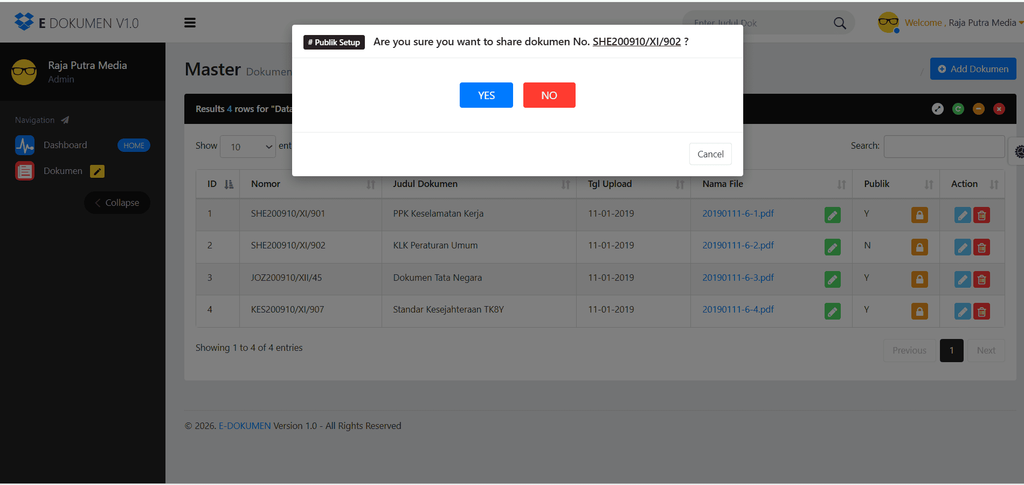
Task: Select pagination page 1
Action: pos(952,351)
